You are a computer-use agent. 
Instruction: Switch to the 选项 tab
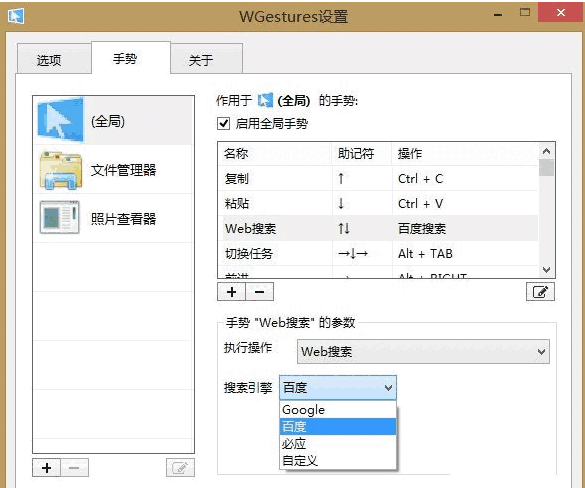click(54, 59)
